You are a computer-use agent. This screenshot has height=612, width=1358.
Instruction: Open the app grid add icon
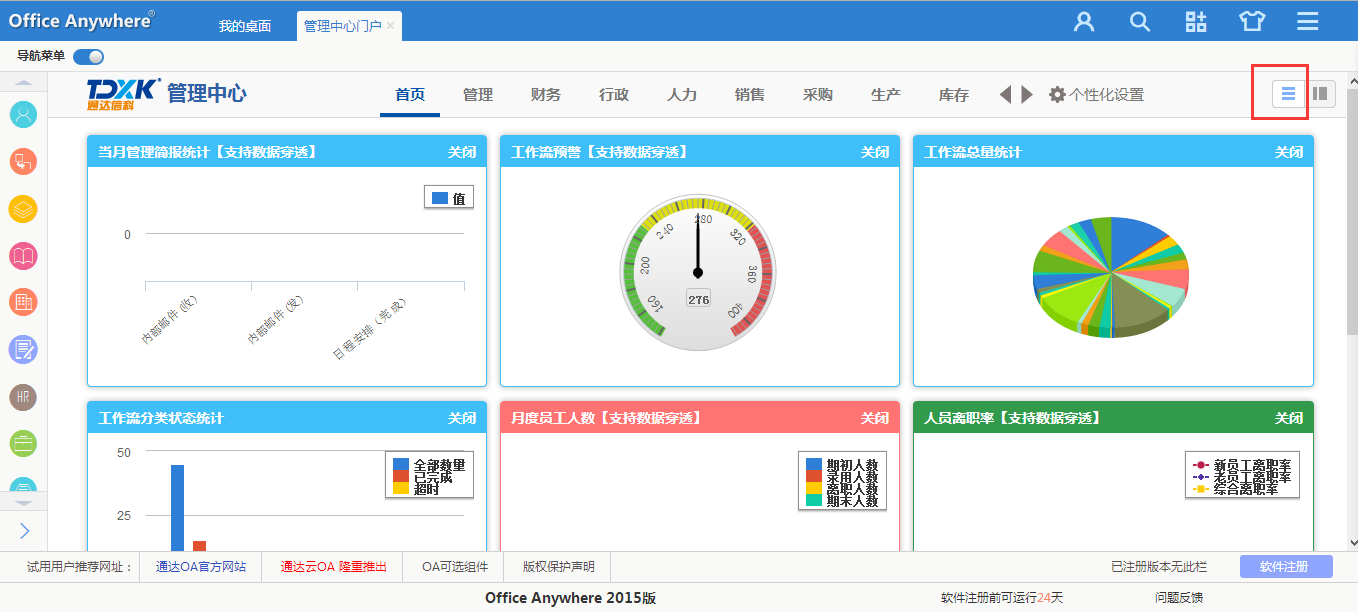1196,22
